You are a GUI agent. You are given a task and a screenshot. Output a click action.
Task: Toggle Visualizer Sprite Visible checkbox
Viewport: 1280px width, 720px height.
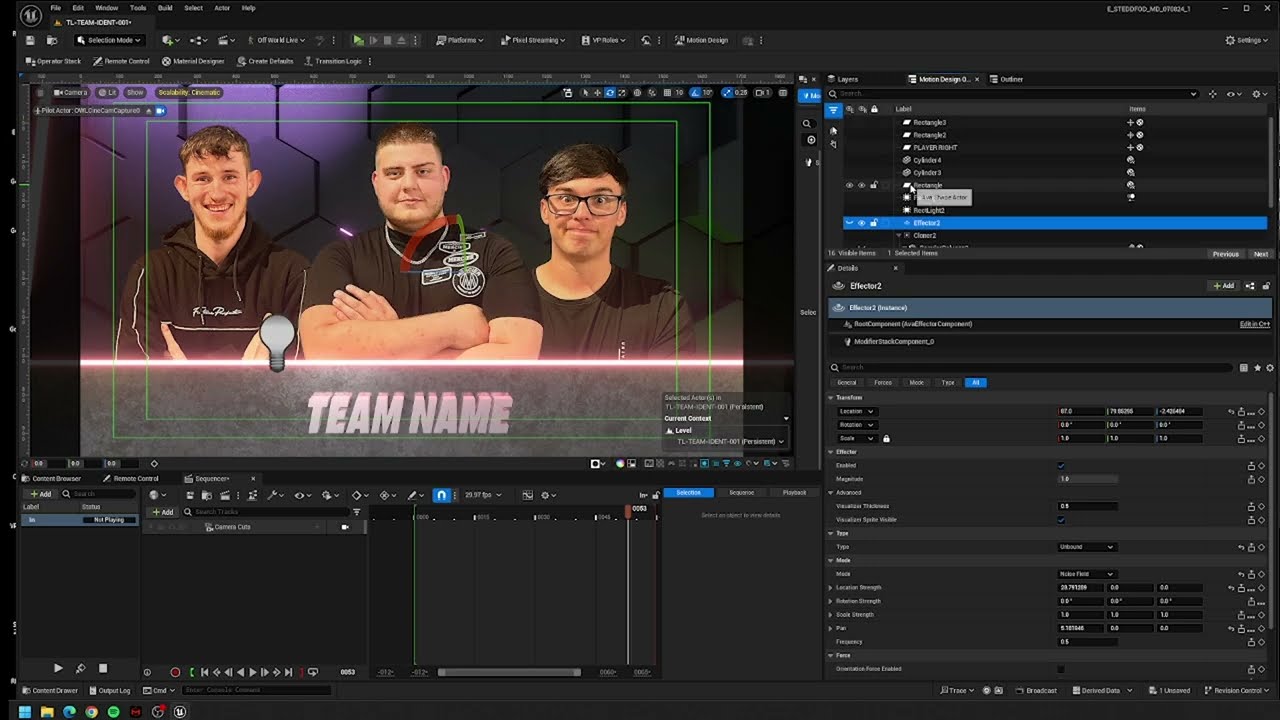(x=1061, y=519)
